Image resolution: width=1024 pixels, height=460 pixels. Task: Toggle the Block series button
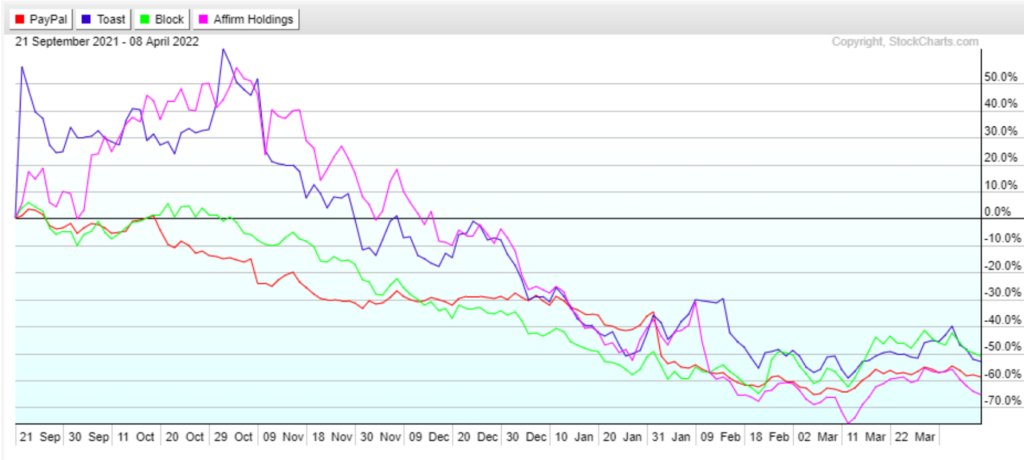(162, 19)
